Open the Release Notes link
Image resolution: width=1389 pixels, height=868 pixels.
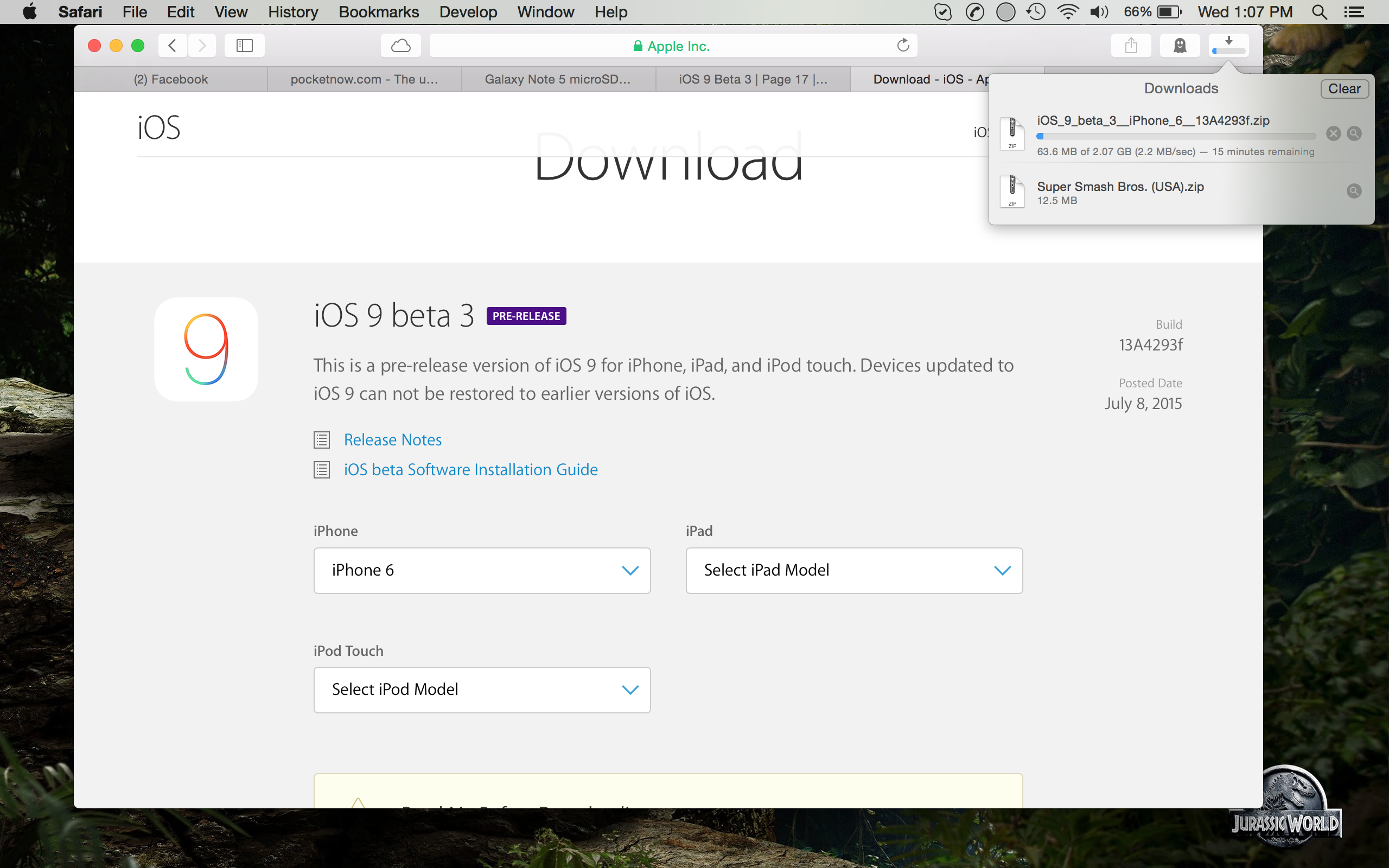(393, 440)
